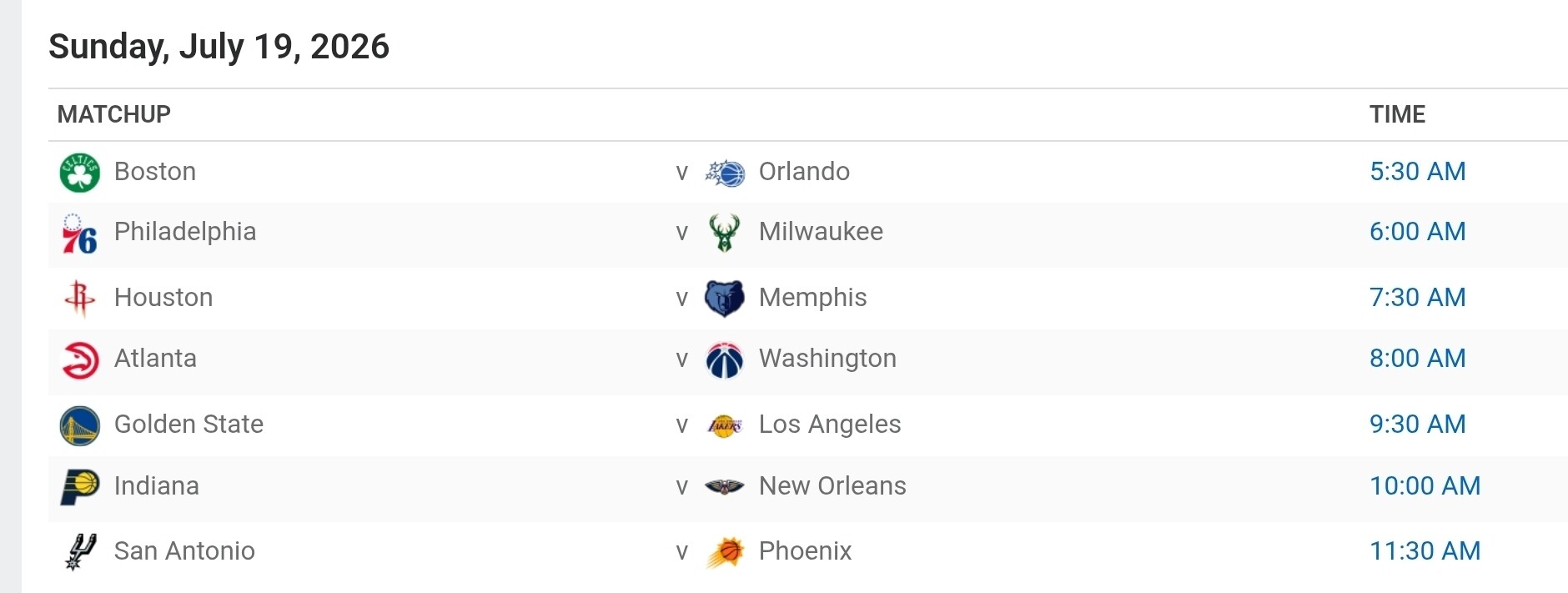Viewport: 1568px width, 593px height.
Task: Click the Memphis Grizzlies logo
Action: click(725, 299)
